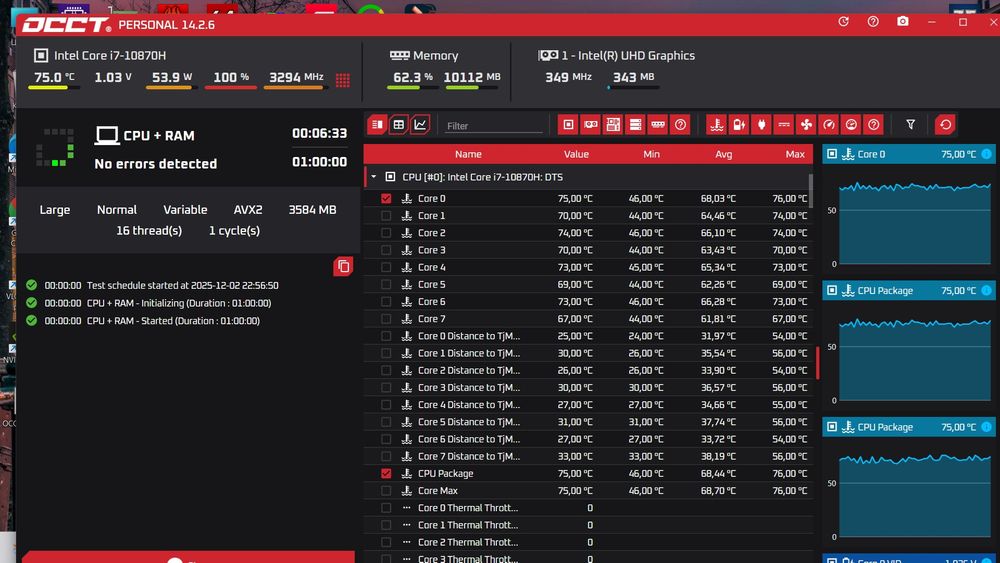The width and height of the screenshot is (1000, 563).
Task: Open info icon on first CPU Package graph
Action: click(x=986, y=290)
